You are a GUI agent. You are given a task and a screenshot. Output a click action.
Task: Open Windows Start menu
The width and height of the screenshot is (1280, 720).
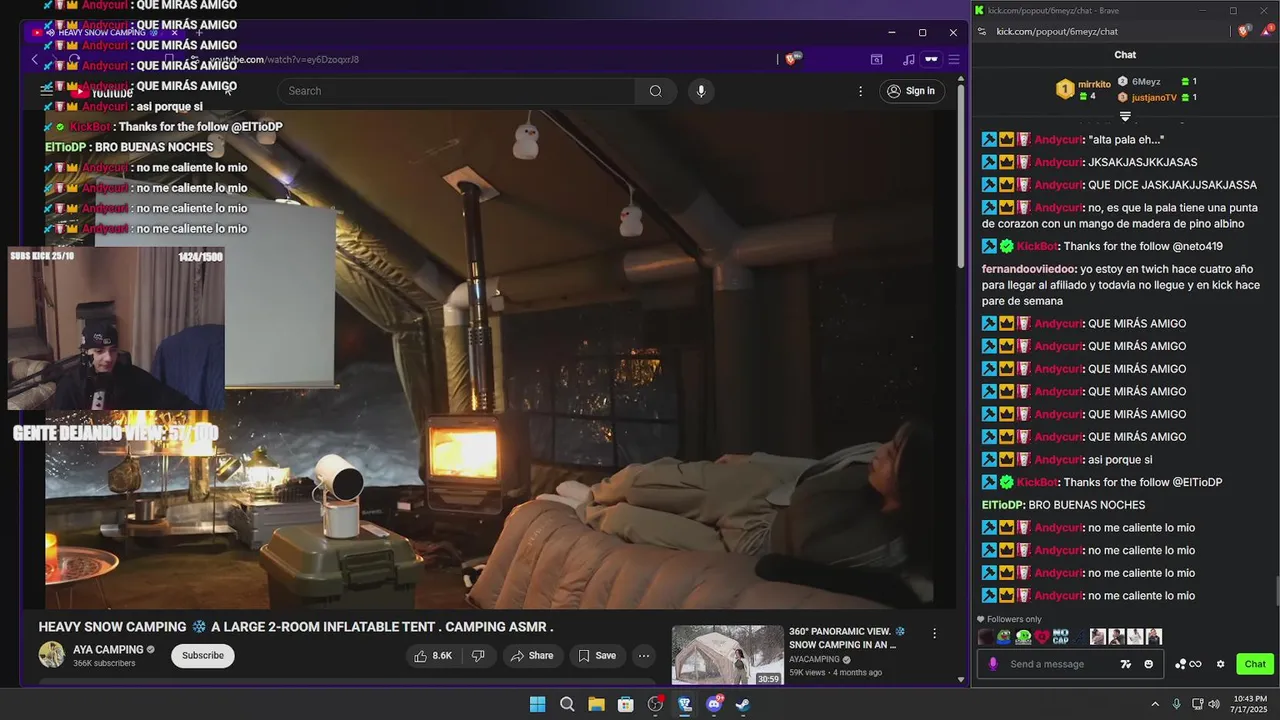coord(537,704)
